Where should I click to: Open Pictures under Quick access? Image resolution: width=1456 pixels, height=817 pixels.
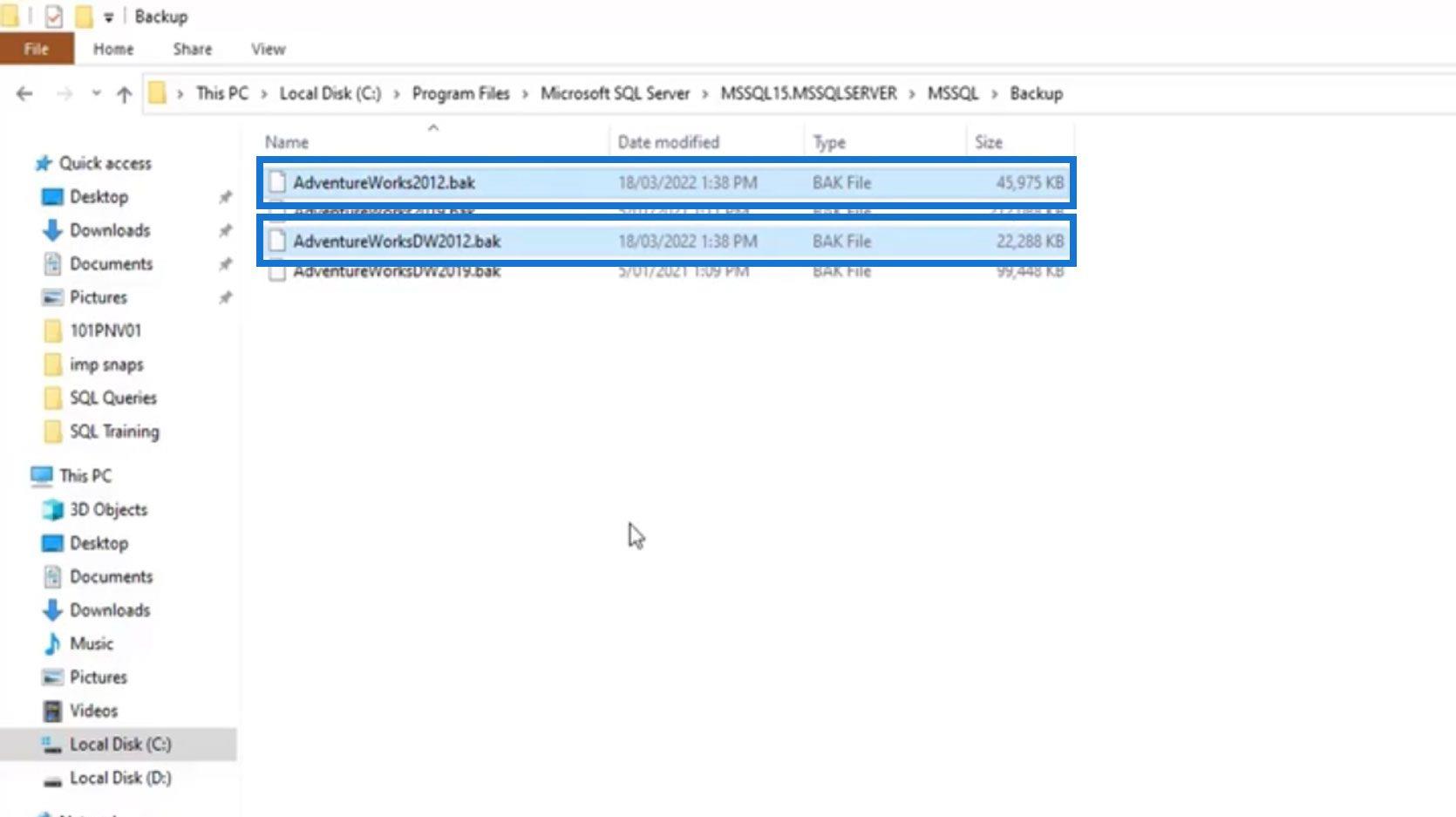tap(98, 297)
